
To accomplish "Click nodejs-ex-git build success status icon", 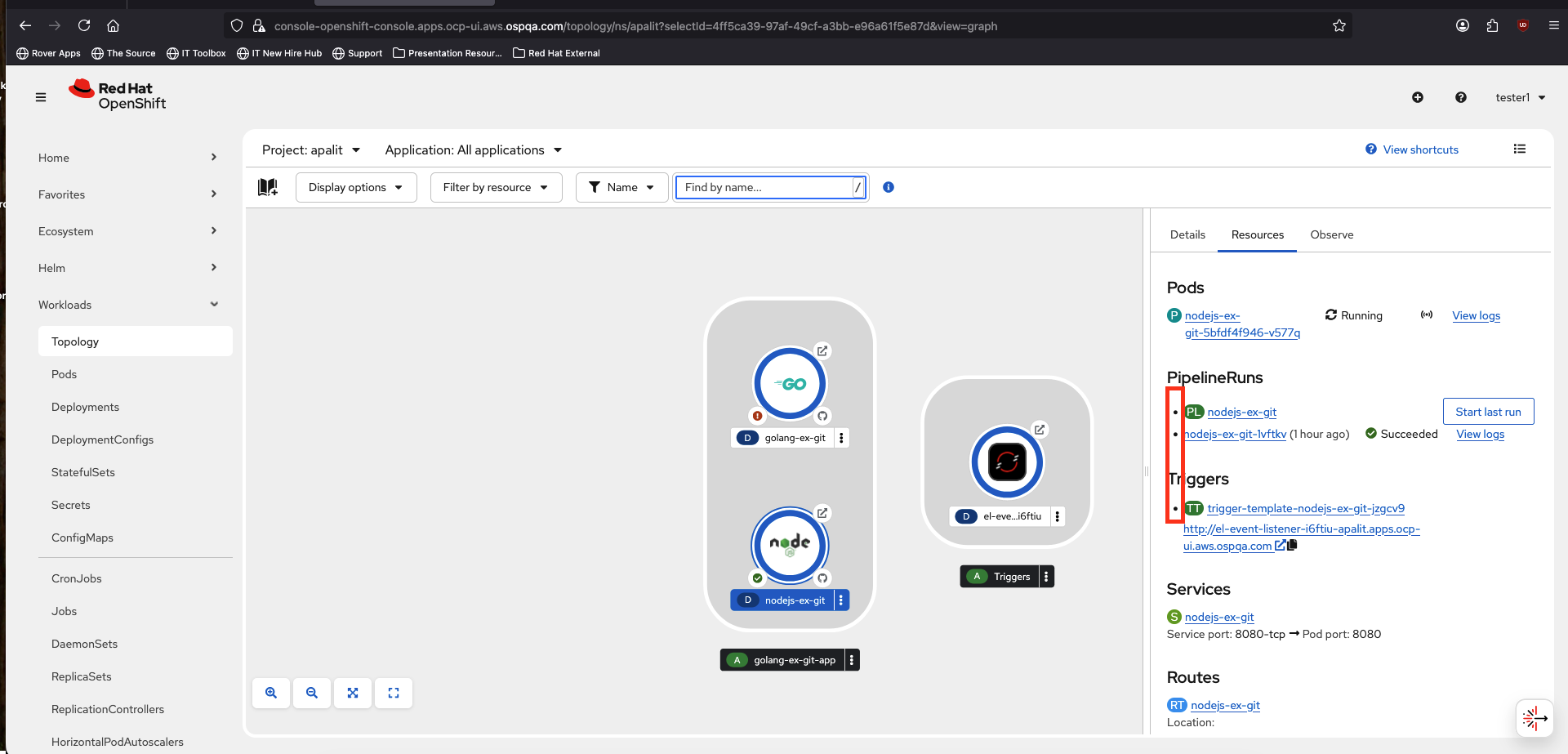I will tap(758, 578).
